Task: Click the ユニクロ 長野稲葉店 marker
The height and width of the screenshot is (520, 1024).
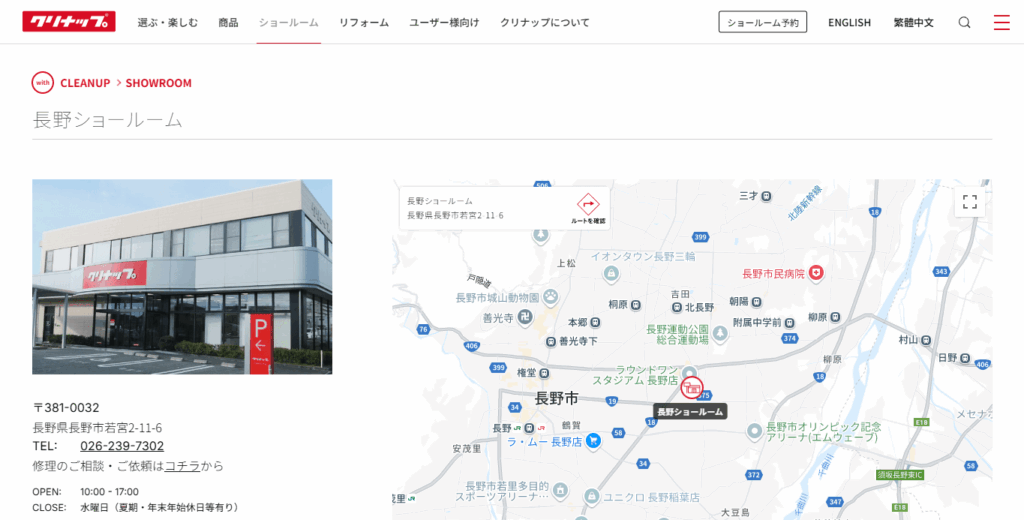Action: point(592,497)
